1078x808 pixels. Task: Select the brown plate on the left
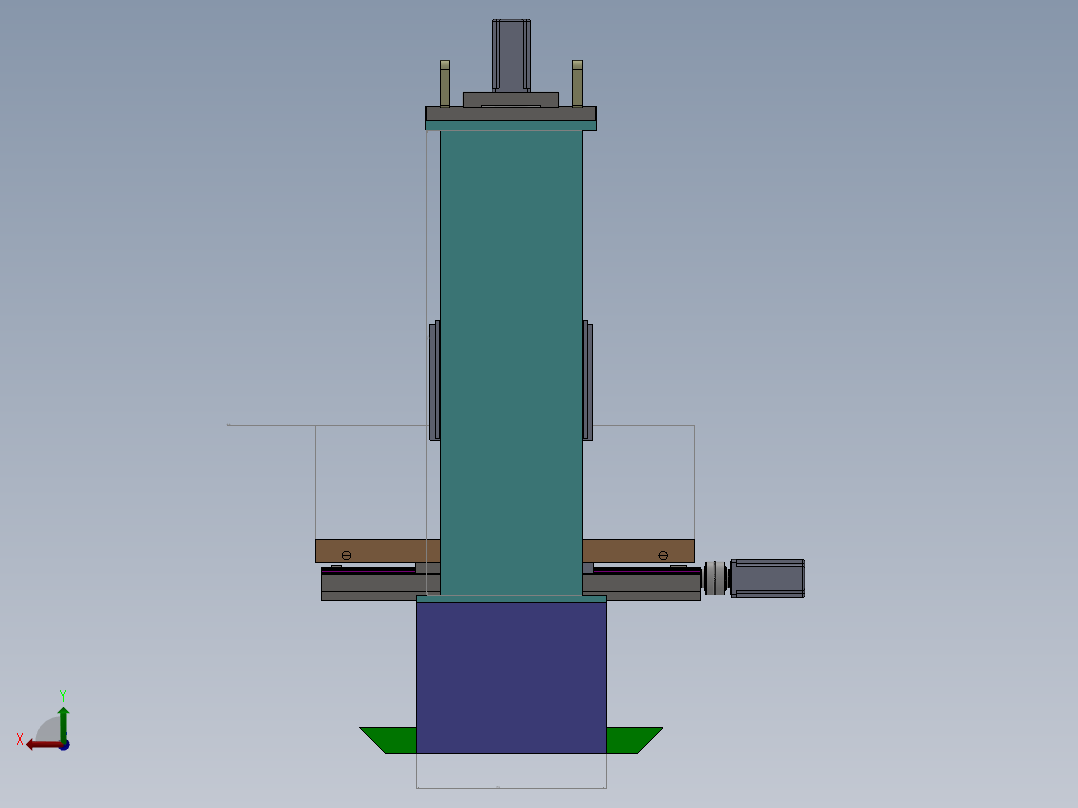(x=377, y=551)
